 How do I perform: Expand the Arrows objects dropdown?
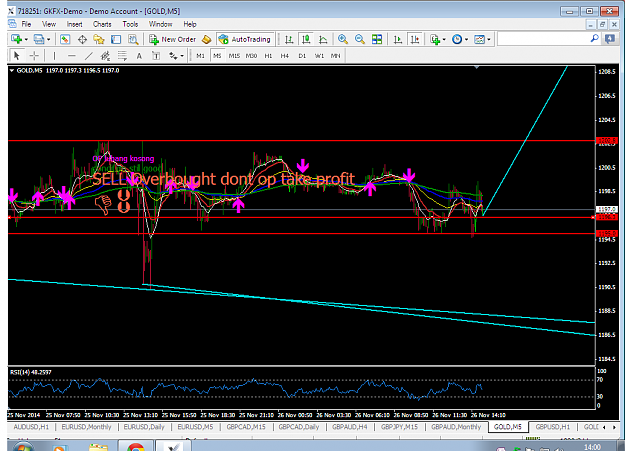pyautogui.click(x=182, y=56)
